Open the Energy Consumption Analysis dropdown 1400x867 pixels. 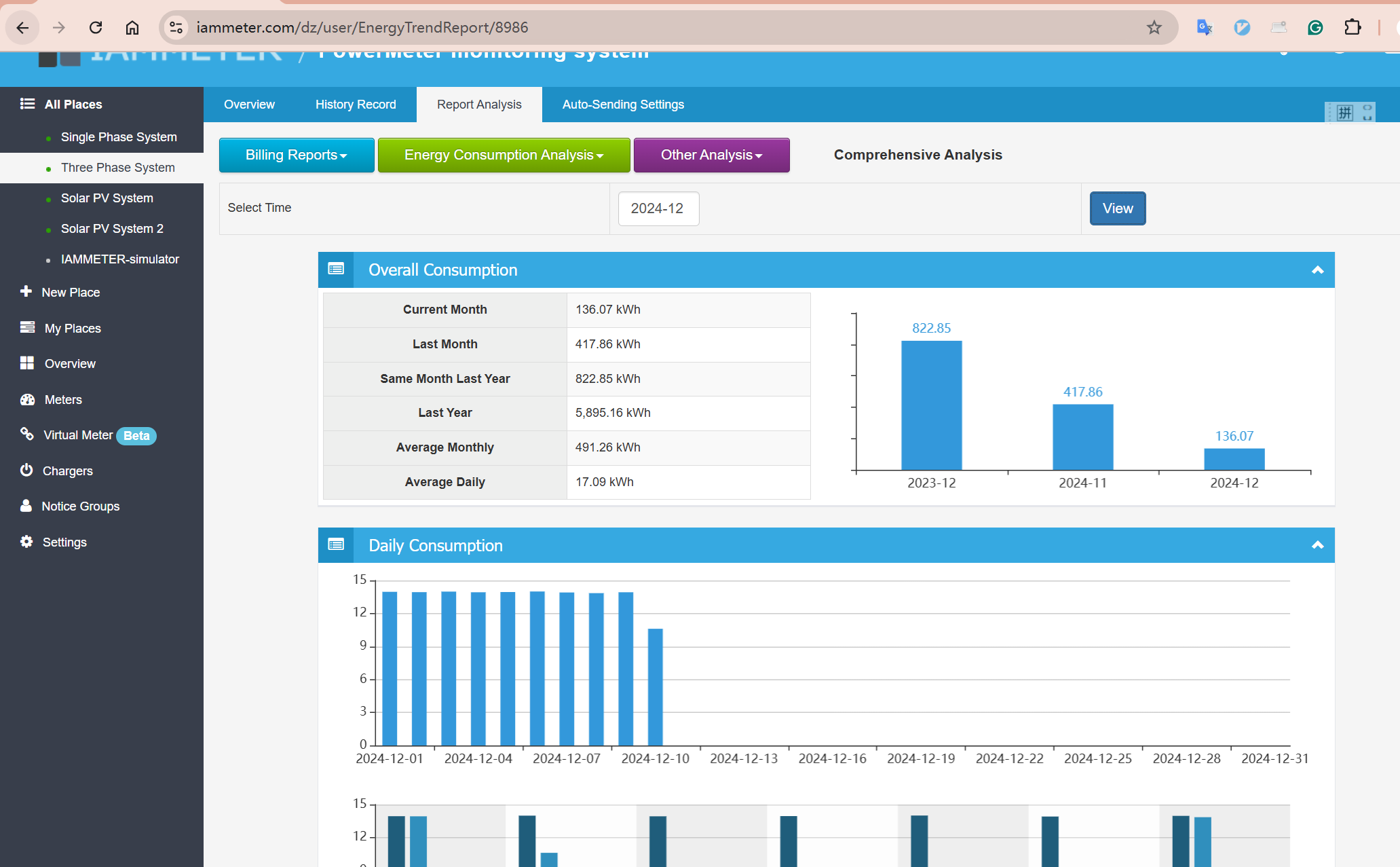(504, 155)
